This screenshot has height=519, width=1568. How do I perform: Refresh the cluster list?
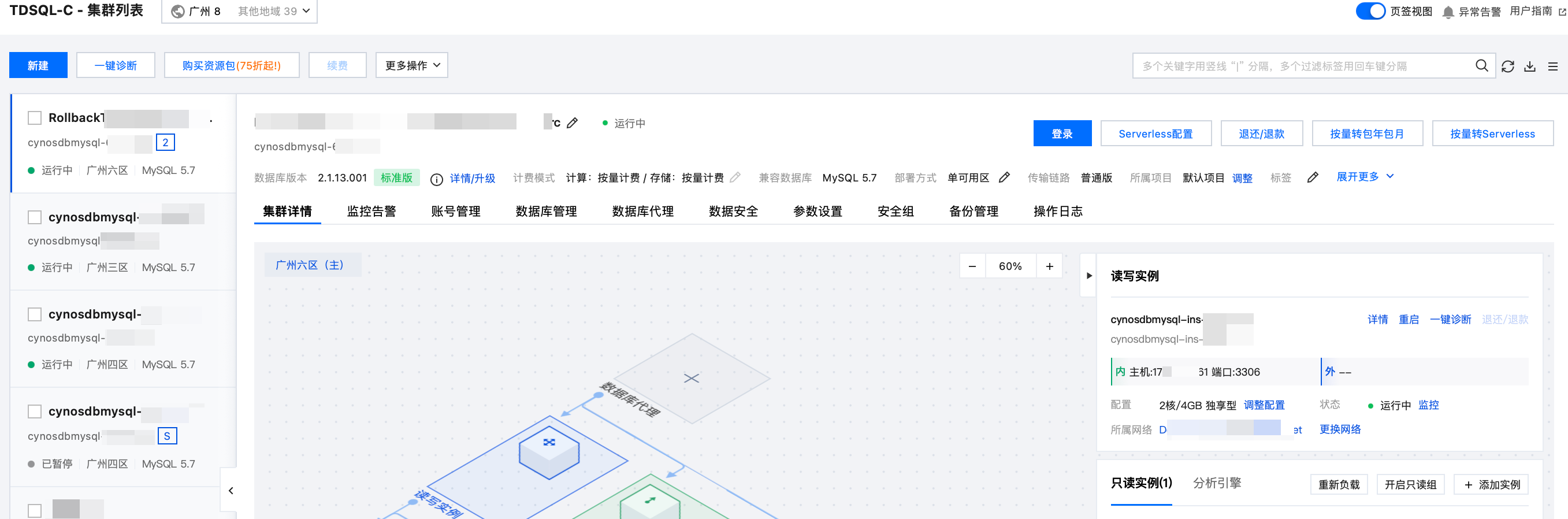pos(1508,66)
